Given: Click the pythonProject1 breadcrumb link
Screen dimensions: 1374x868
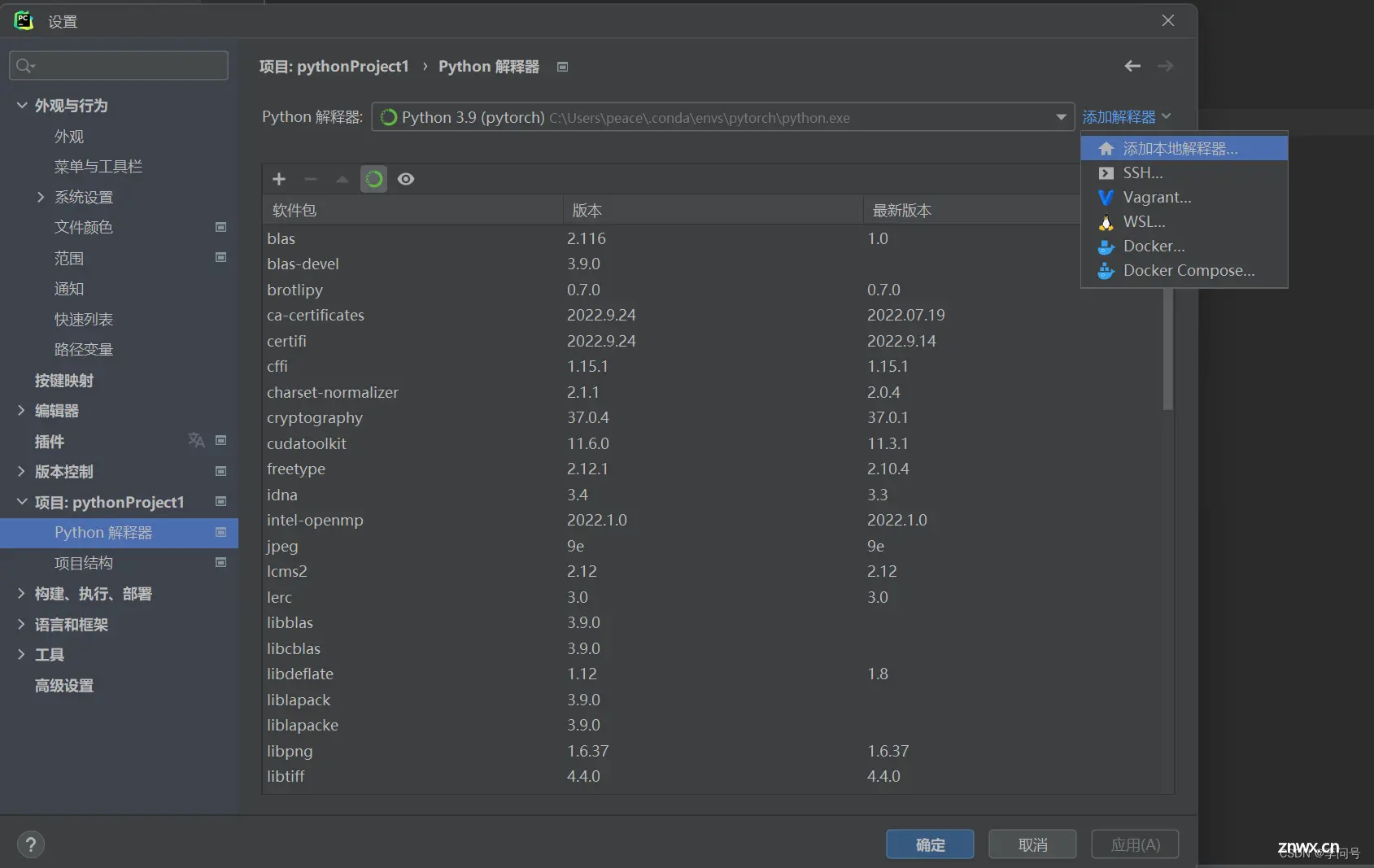Looking at the screenshot, I should (x=334, y=66).
